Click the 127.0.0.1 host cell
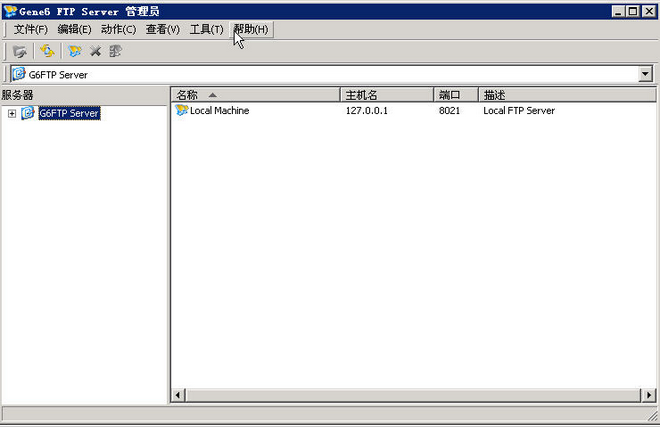 coord(367,110)
